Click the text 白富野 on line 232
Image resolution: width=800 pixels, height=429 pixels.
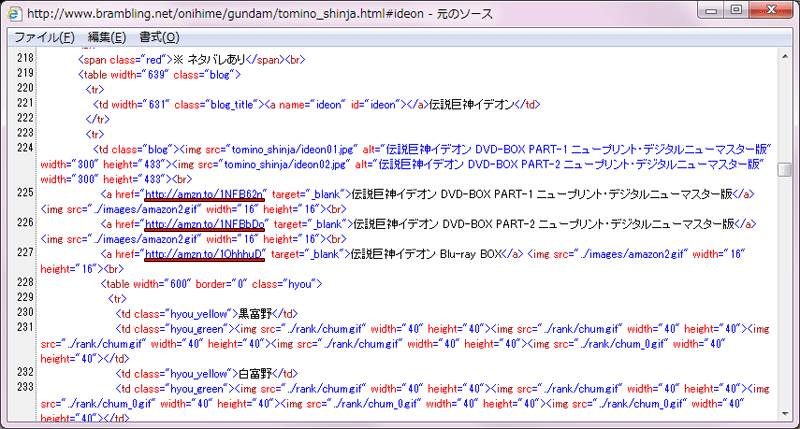click(255, 373)
